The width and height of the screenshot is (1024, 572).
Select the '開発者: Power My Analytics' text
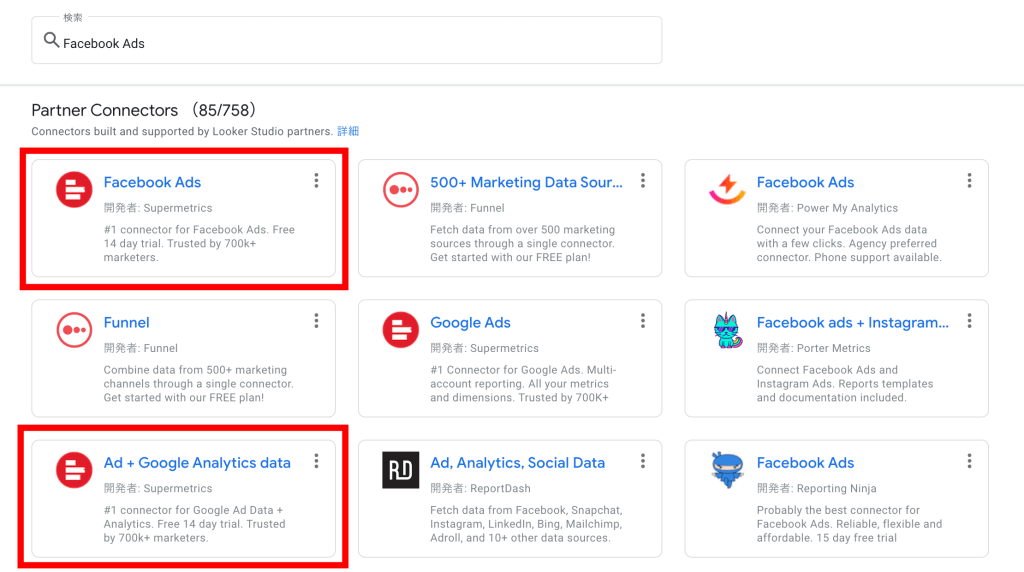point(827,208)
